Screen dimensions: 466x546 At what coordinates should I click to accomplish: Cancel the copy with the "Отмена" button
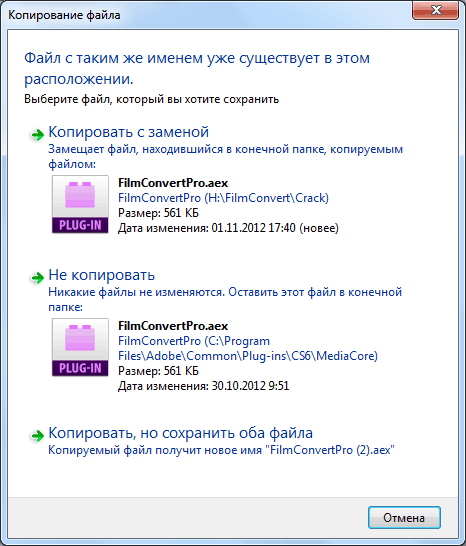404,518
